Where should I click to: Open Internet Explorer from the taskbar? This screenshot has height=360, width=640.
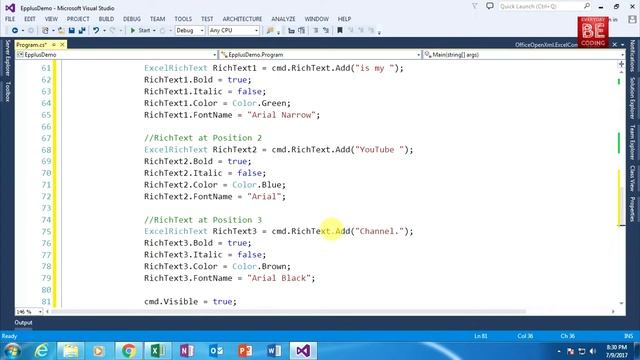[41, 351]
